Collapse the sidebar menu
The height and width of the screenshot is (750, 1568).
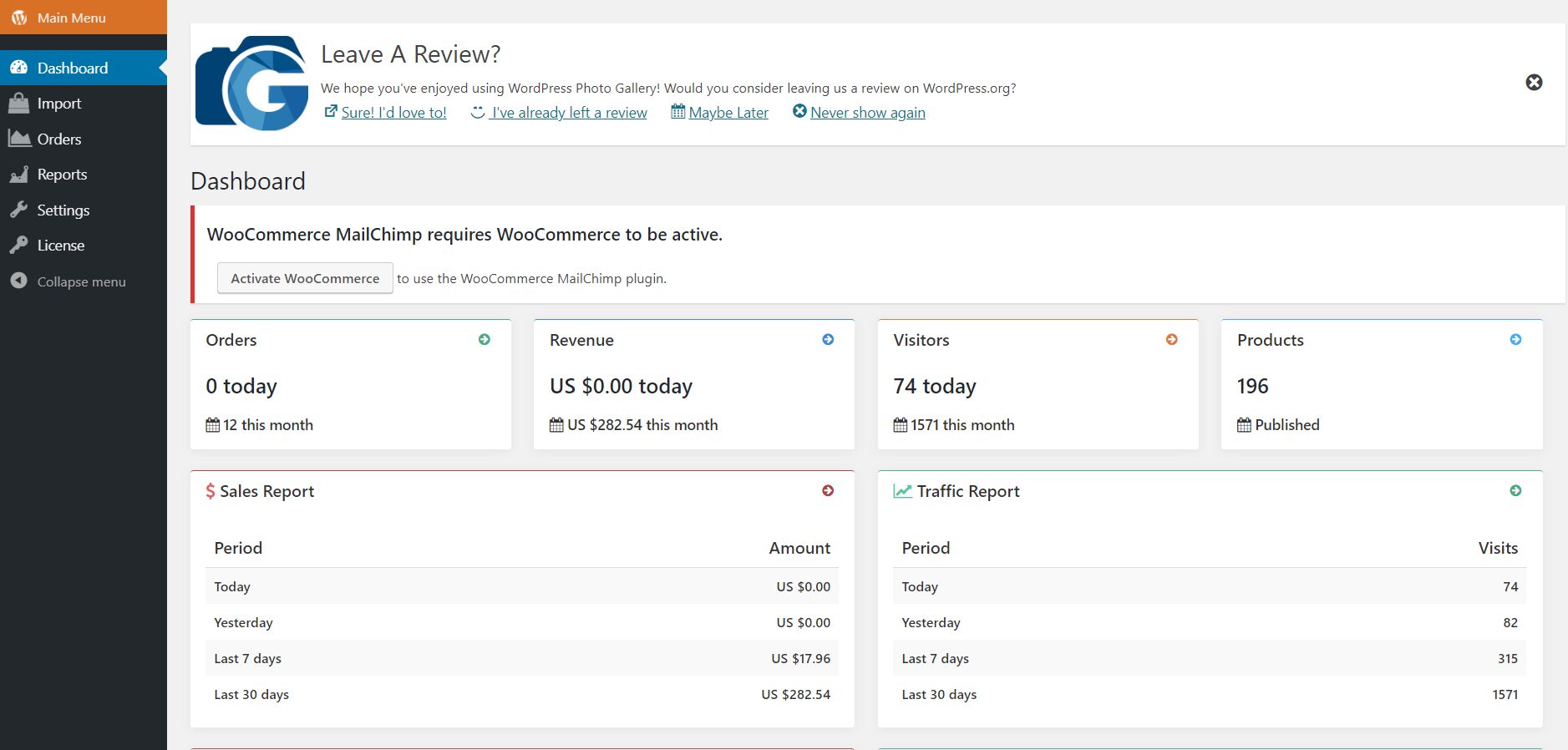click(x=80, y=282)
